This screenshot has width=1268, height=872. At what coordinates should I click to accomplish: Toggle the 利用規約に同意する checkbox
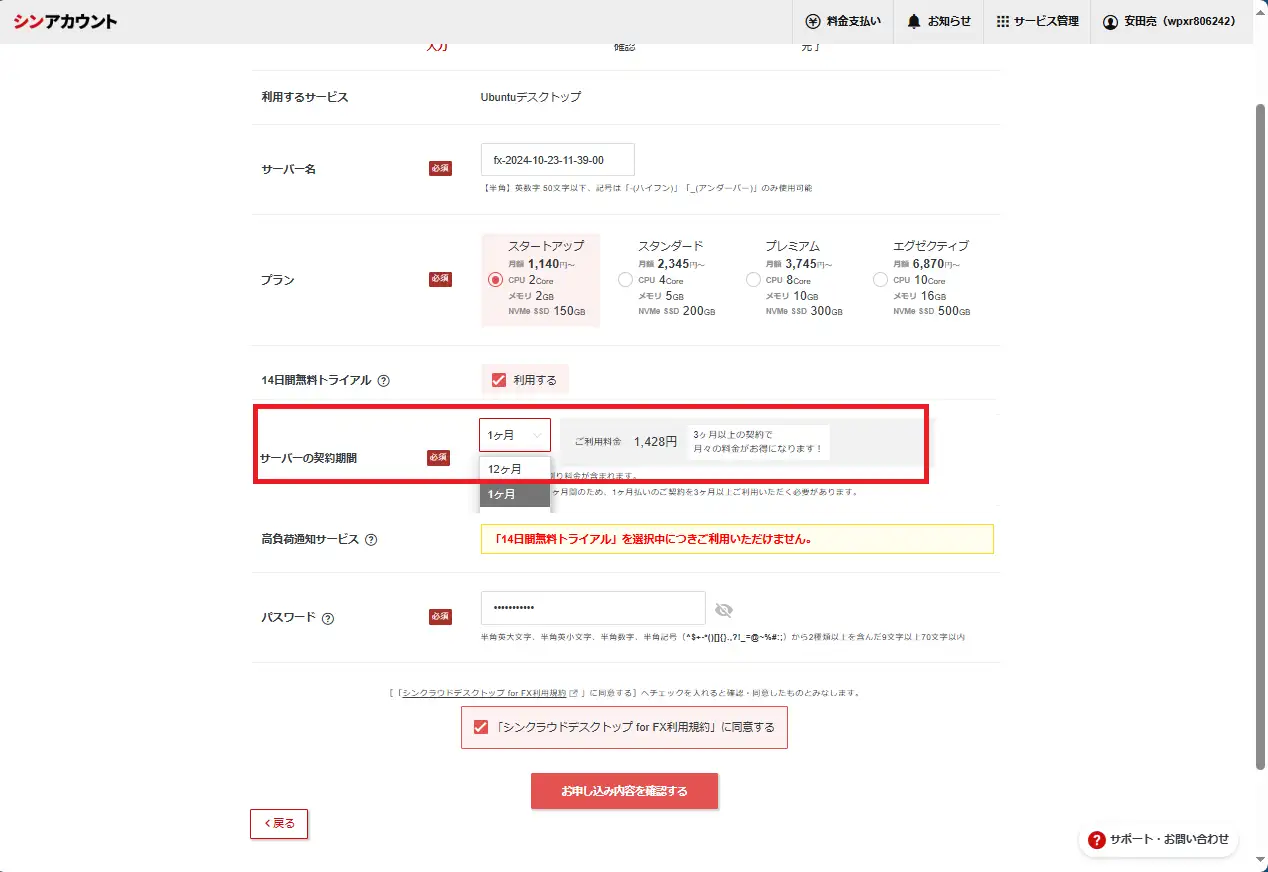pyautogui.click(x=481, y=727)
